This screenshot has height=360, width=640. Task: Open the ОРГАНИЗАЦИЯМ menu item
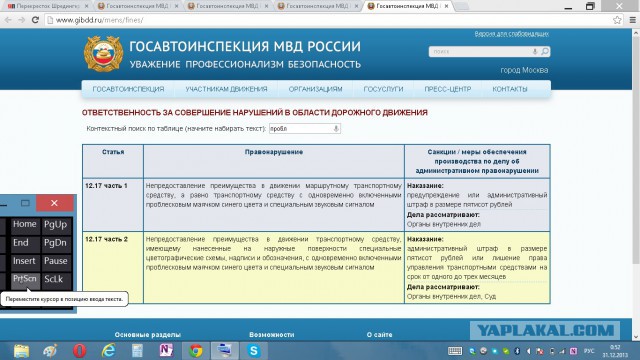pos(316,89)
